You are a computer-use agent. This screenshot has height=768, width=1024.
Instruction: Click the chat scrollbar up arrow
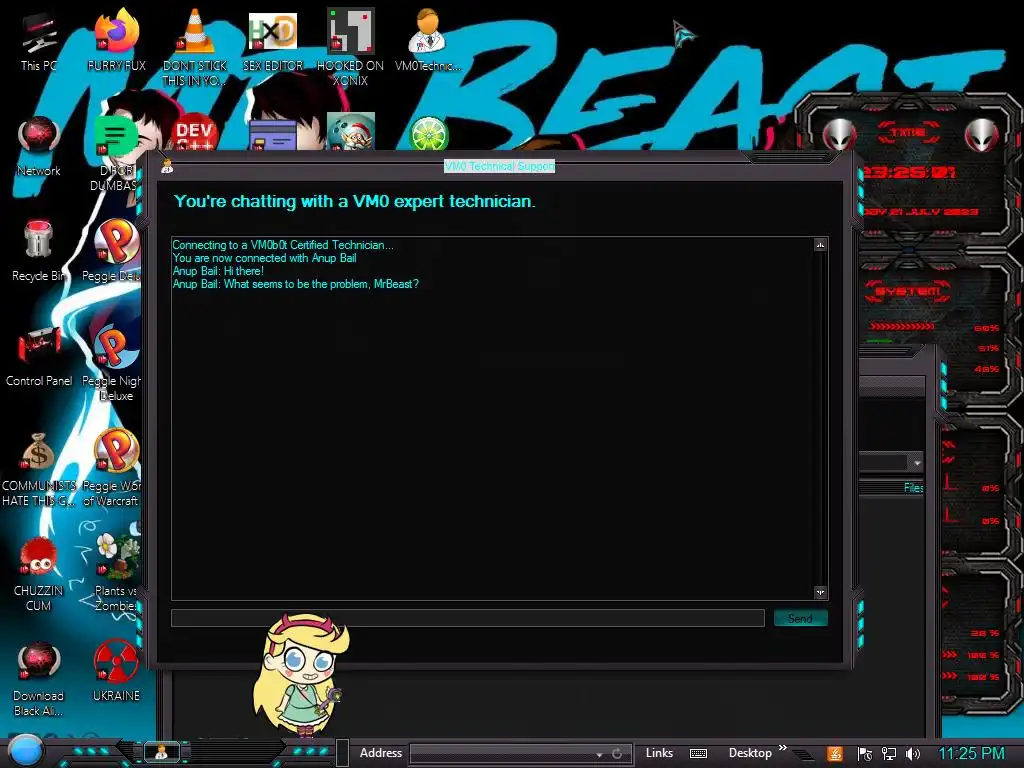pos(820,245)
